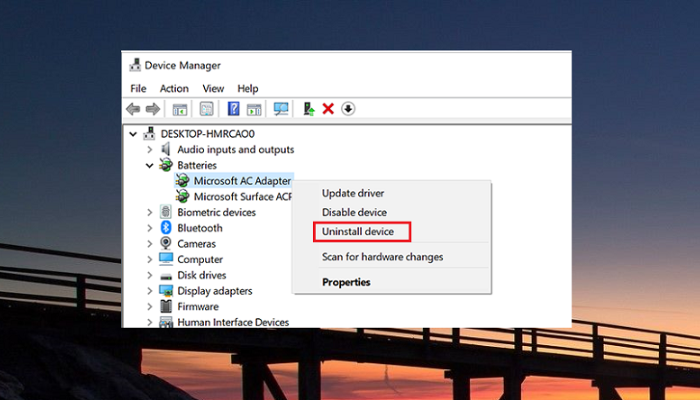Click the red X Uninstall device icon
The image size is (700, 400).
pos(328,109)
